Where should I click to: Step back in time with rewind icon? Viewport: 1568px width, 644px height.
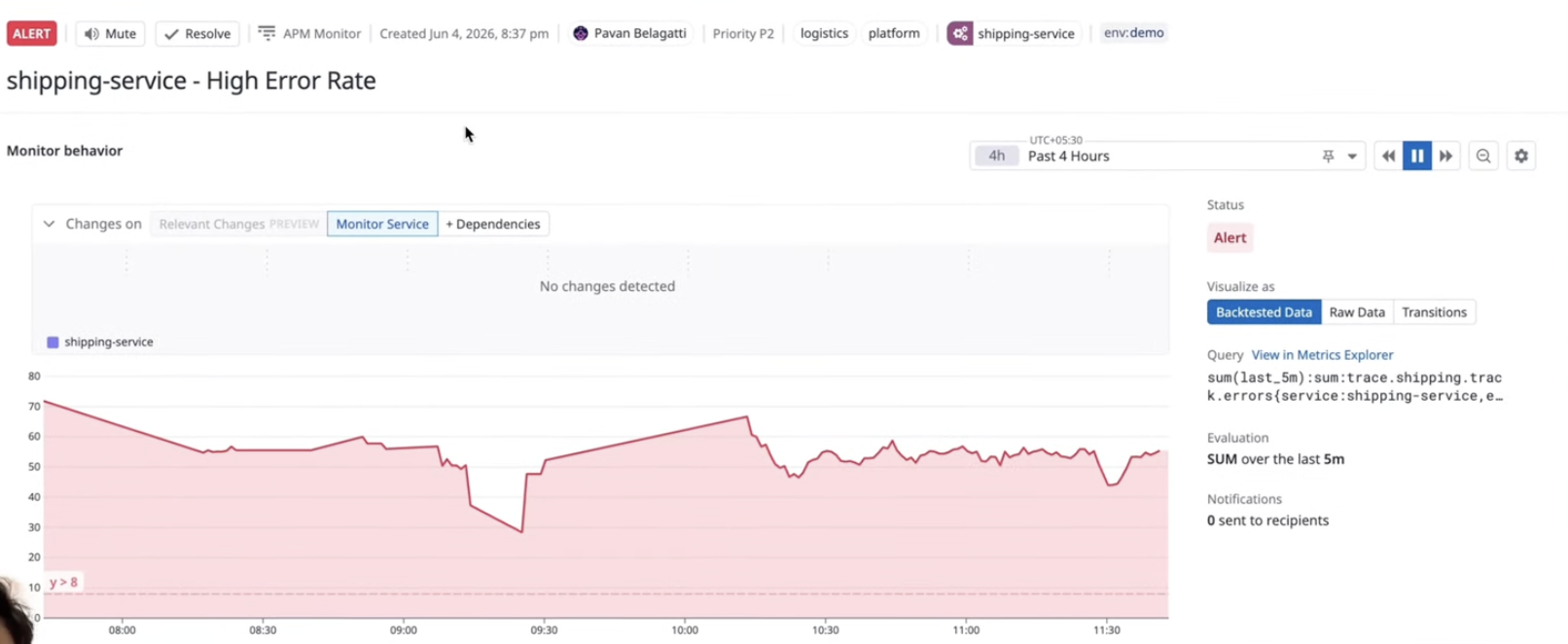(x=1388, y=156)
